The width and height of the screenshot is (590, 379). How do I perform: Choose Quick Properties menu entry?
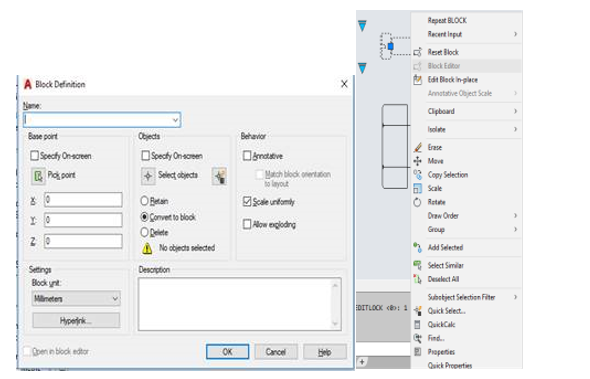(450, 365)
